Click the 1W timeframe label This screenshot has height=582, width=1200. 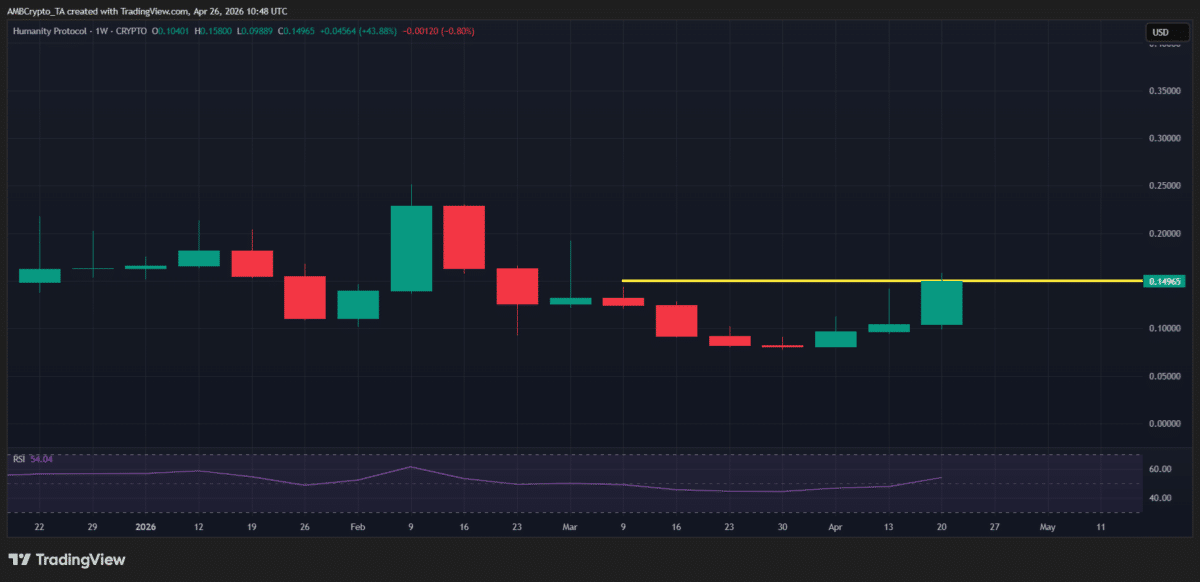tap(100, 31)
